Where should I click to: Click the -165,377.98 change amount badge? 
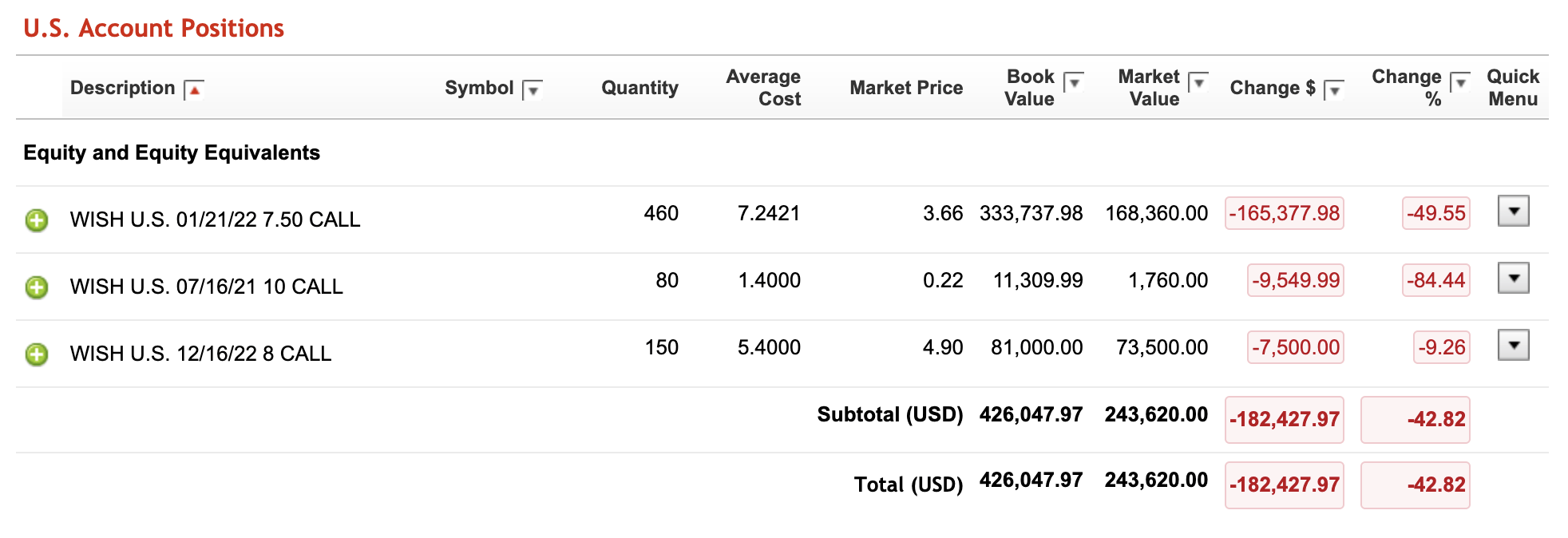[x=1284, y=213]
